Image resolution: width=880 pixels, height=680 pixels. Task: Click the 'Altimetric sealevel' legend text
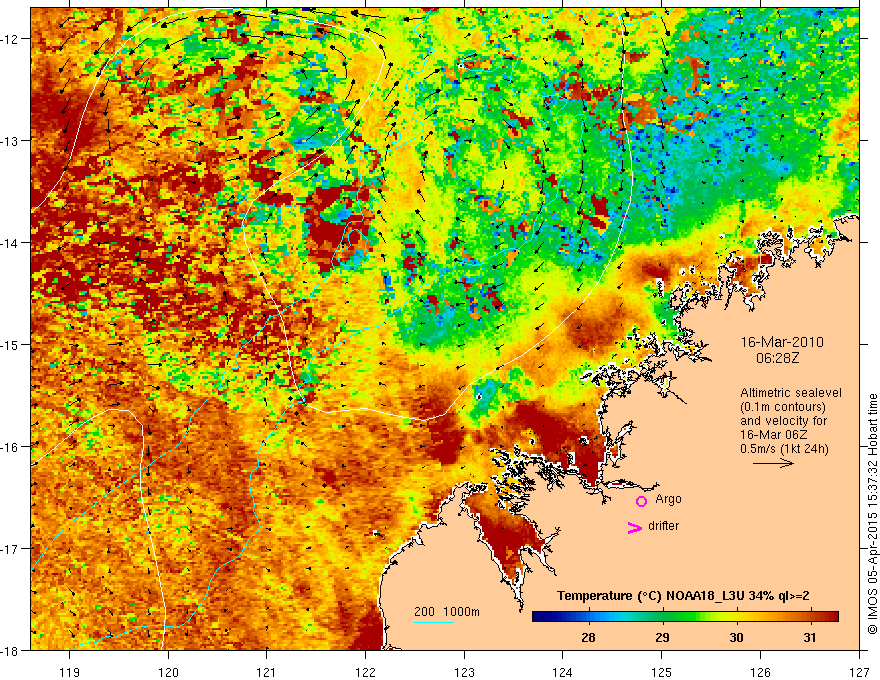click(x=791, y=393)
